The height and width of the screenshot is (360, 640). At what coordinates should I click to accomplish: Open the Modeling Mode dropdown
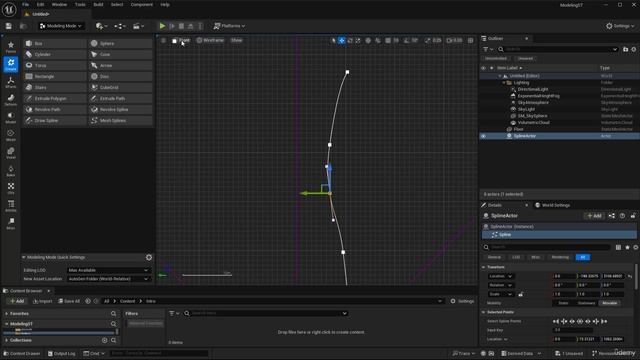point(61,26)
